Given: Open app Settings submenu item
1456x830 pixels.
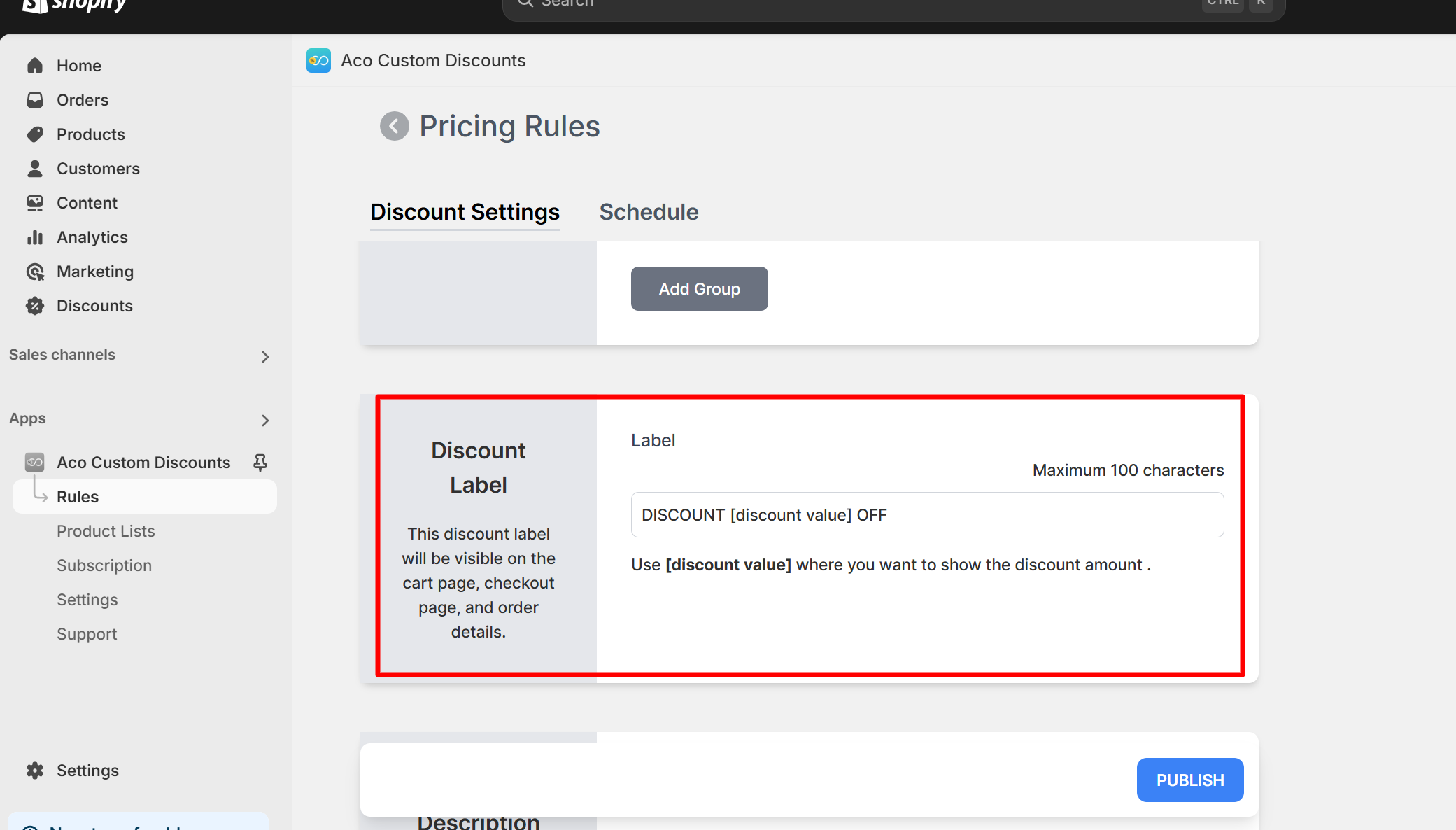Looking at the screenshot, I should (x=87, y=600).
